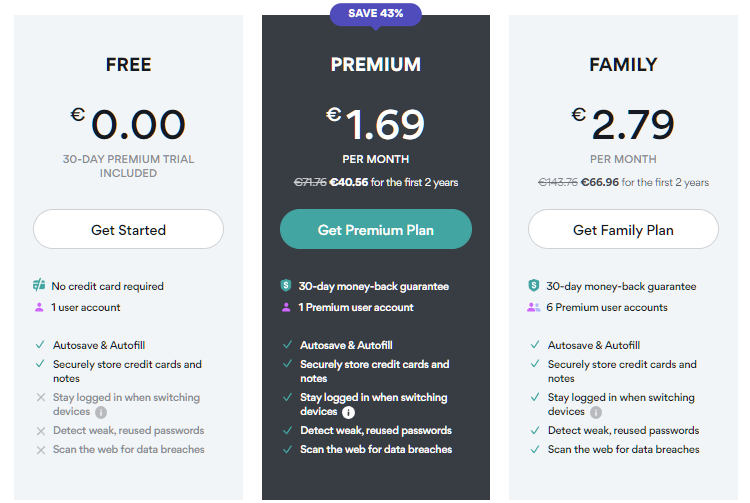Image resolution: width=750 pixels, height=503 pixels.
Task: Choose the Get Family Plan button
Action: pyautogui.click(x=623, y=229)
